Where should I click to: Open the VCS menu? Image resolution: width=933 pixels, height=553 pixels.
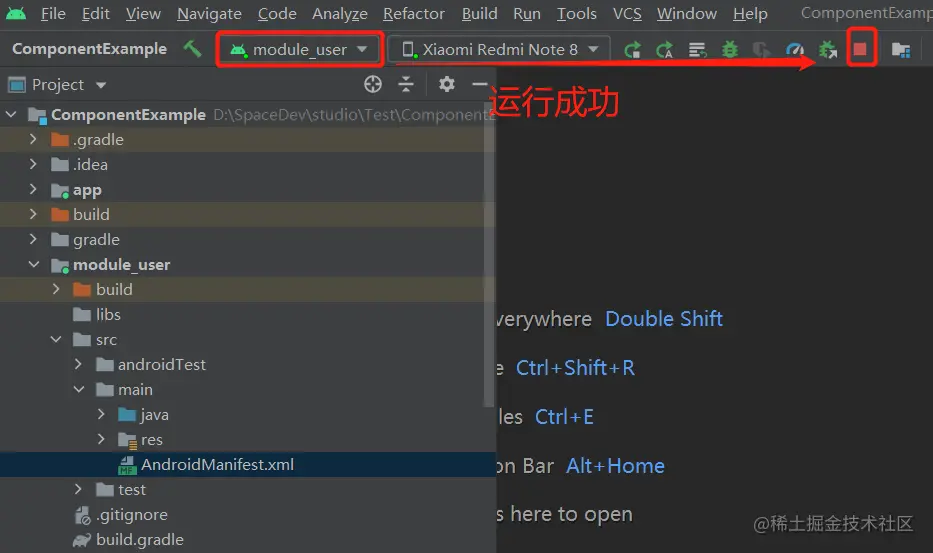[x=627, y=13]
